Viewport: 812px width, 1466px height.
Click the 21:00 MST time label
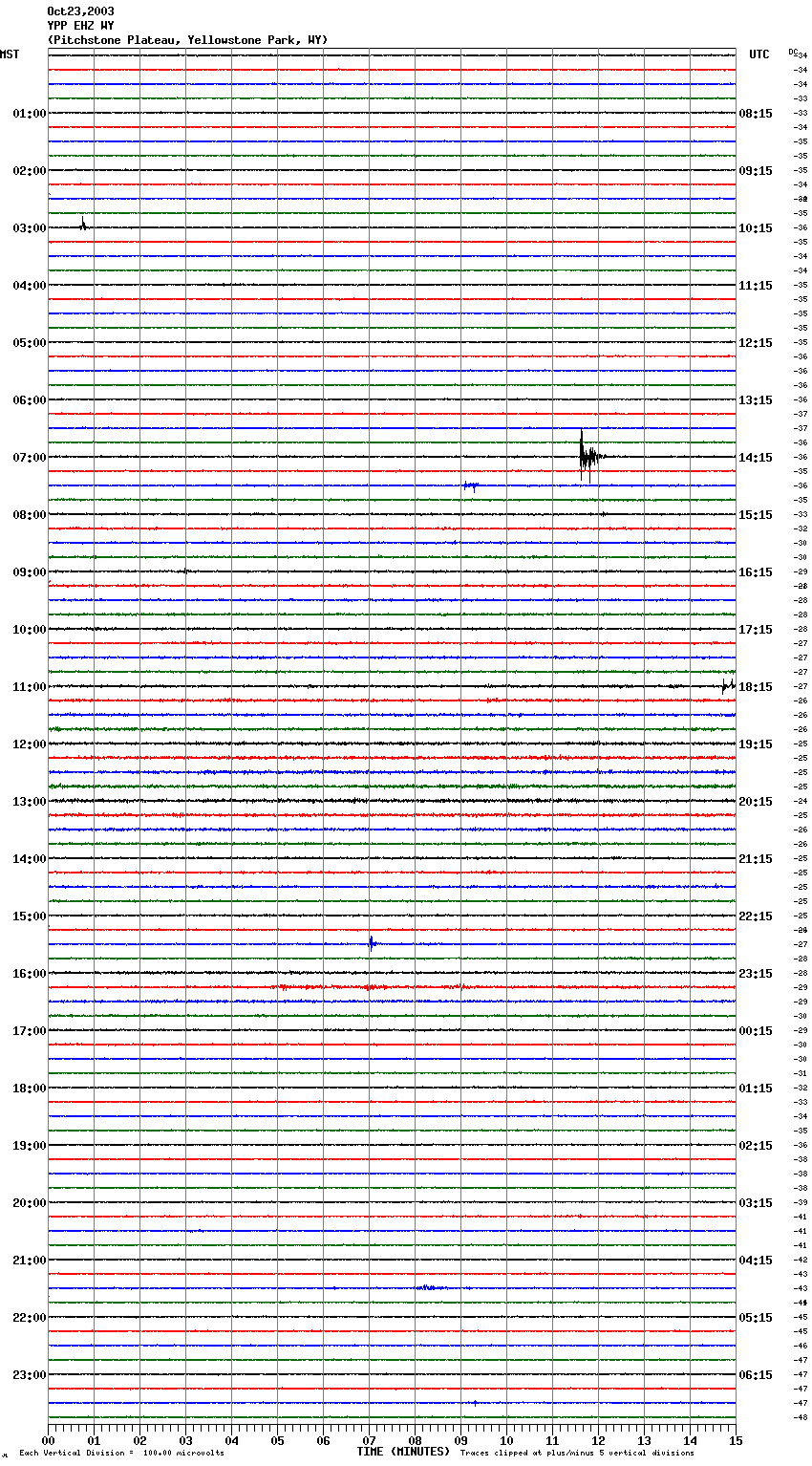click(x=30, y=1261)
